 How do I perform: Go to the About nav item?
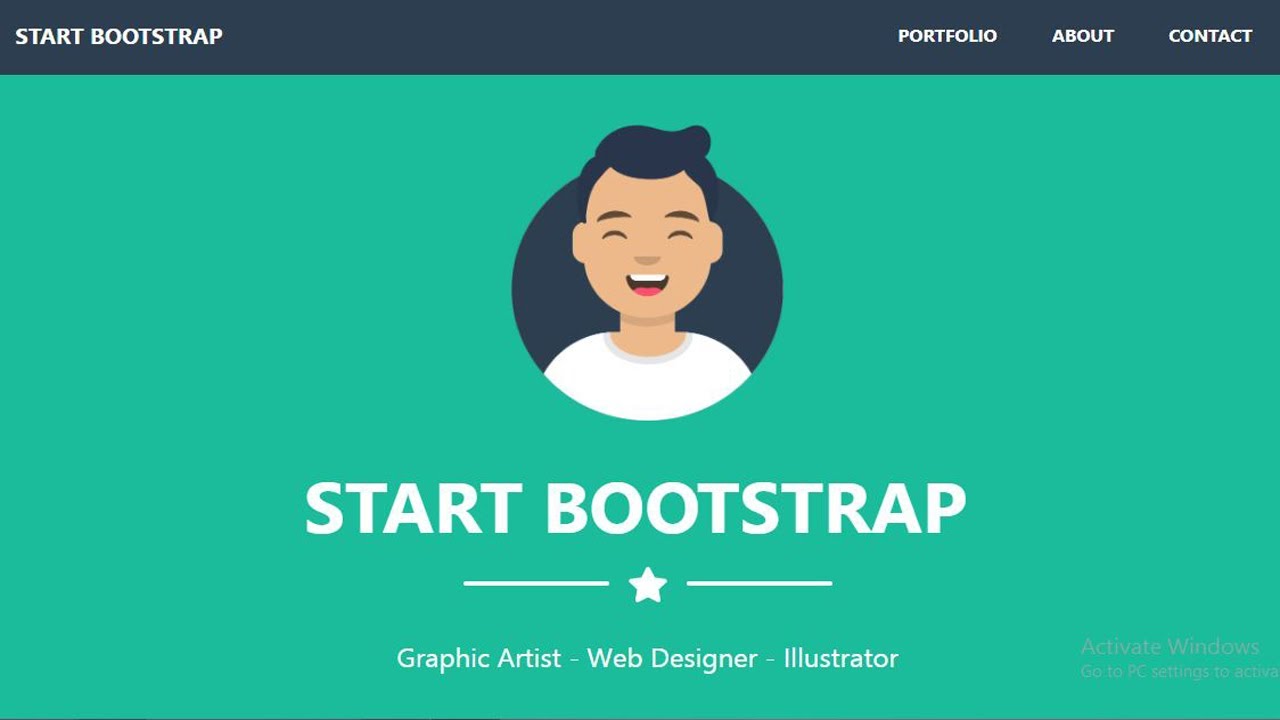[1083, 36]
